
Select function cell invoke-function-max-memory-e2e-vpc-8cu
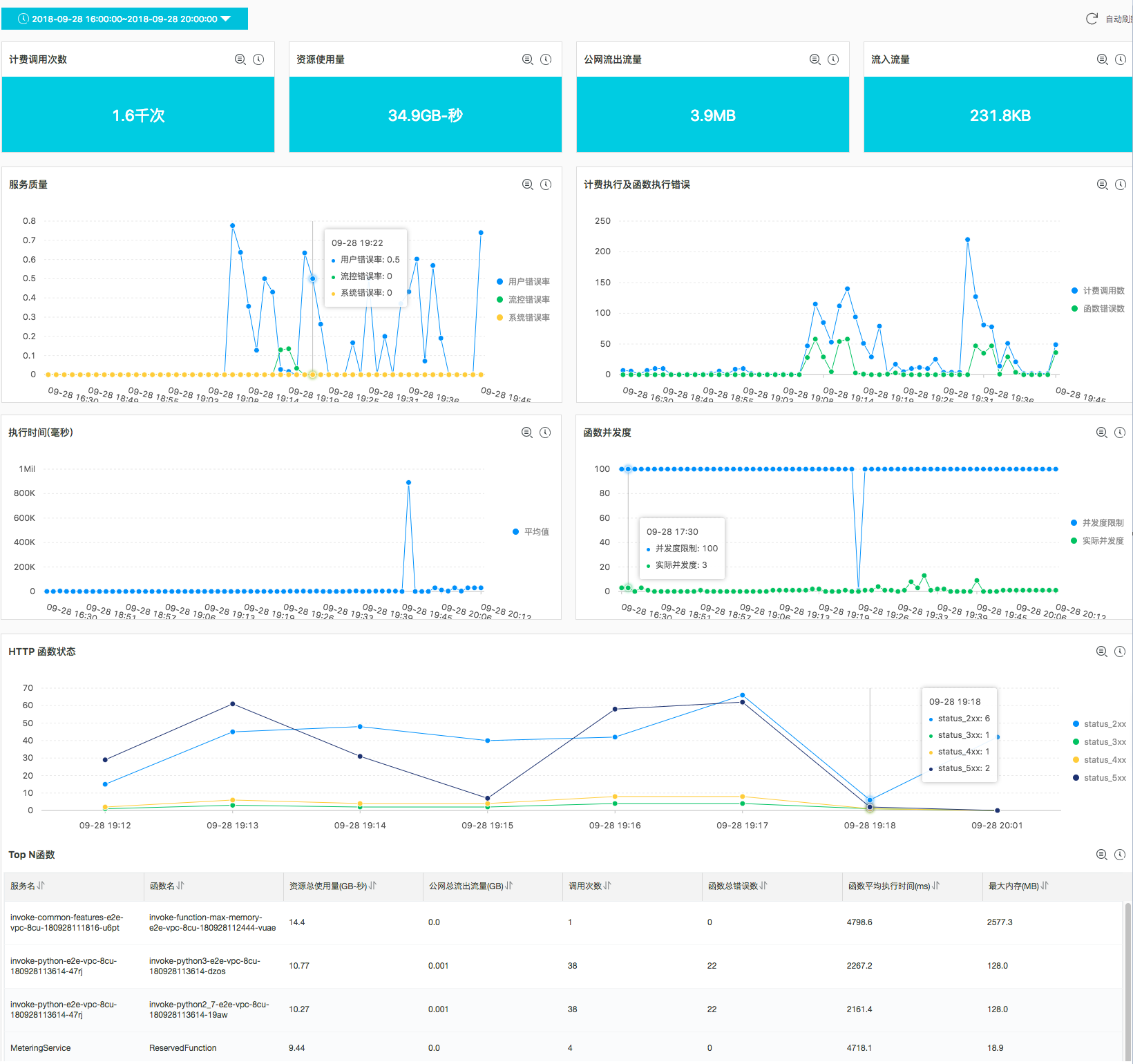coord(213,922)
